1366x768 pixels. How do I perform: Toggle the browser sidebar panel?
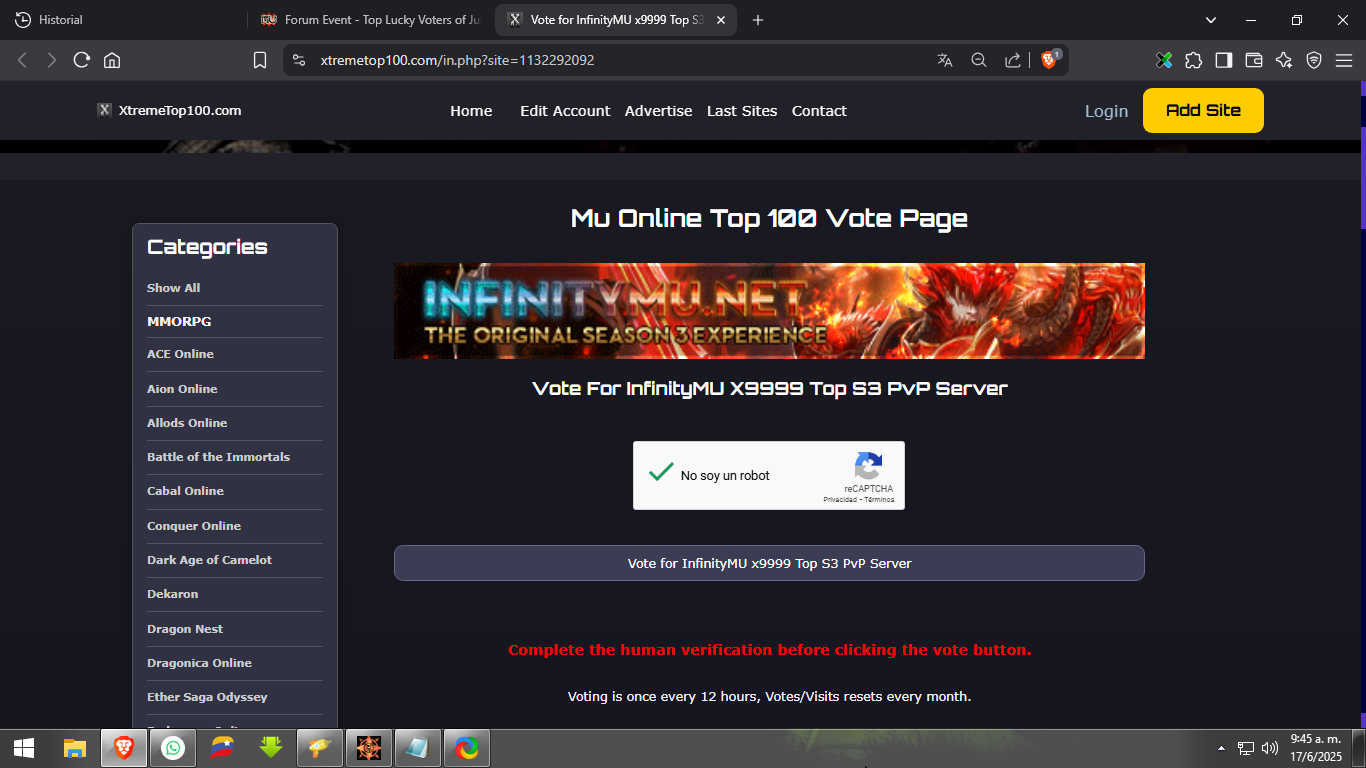point(1224,60)
